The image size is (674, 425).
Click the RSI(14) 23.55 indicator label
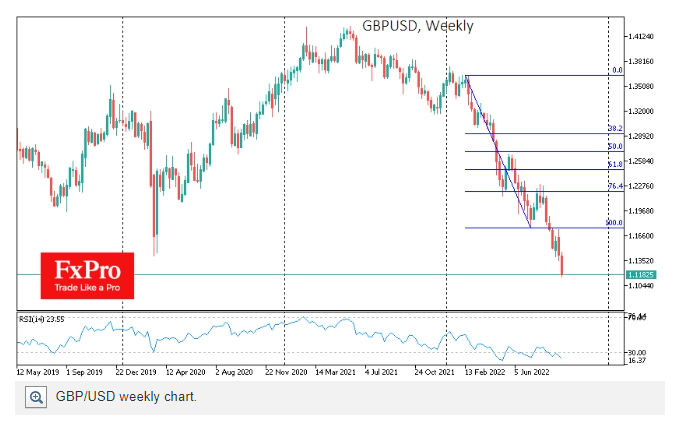click(42, 319)
